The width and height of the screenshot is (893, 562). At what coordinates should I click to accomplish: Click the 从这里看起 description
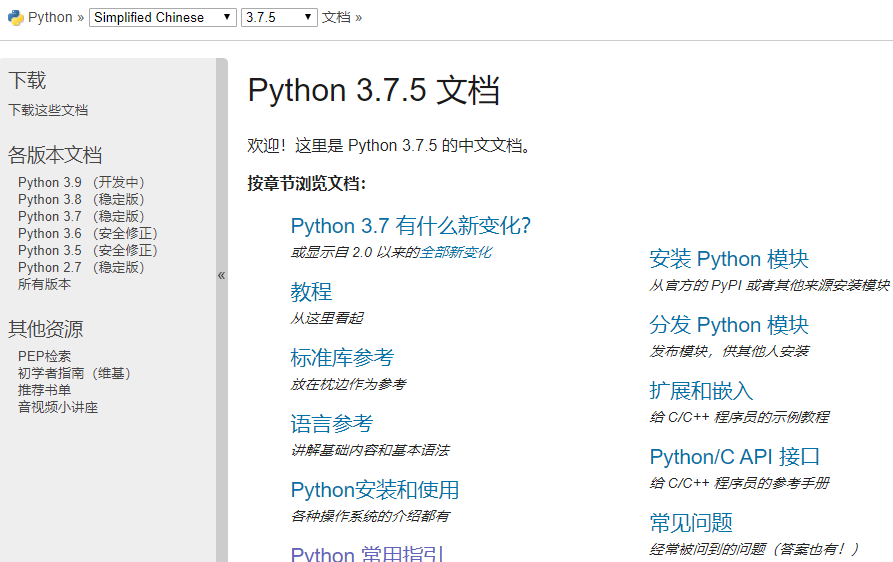(327, 318)
